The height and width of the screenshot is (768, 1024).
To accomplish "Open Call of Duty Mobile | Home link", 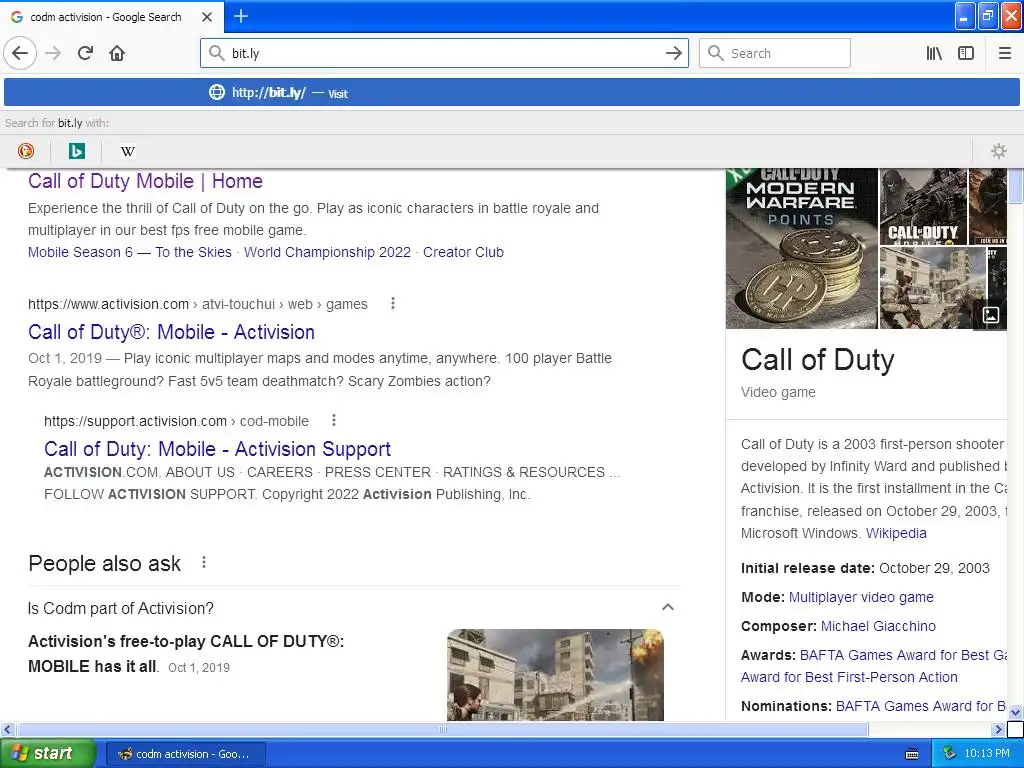I will [145, 181].
